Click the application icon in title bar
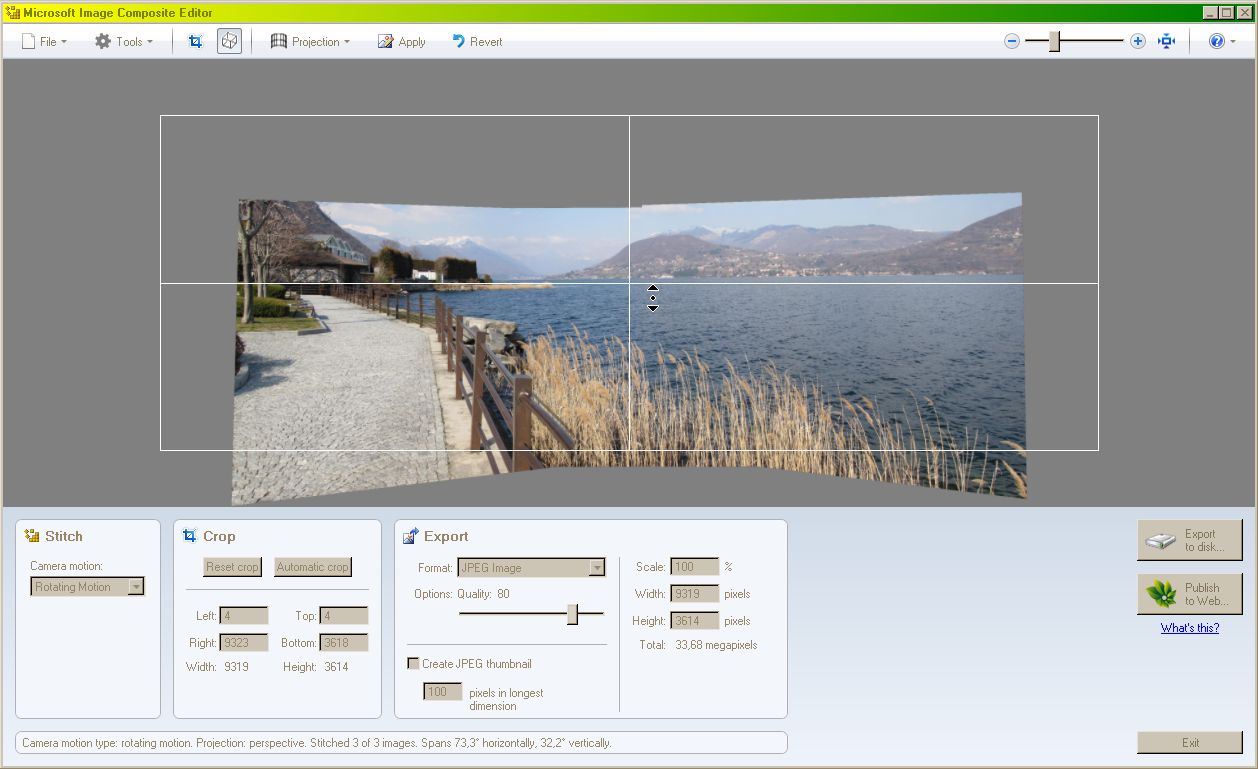This screenshot has width=1258, height=769. [x=12, y=12]
